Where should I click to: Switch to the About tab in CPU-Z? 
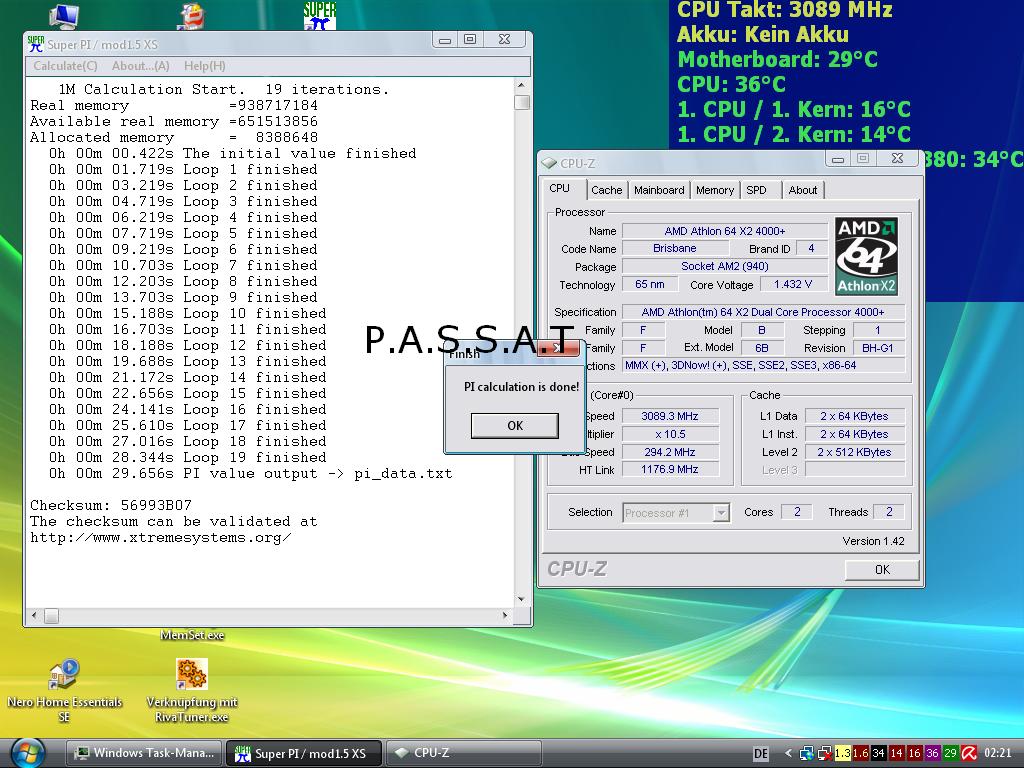coord(803,190)
